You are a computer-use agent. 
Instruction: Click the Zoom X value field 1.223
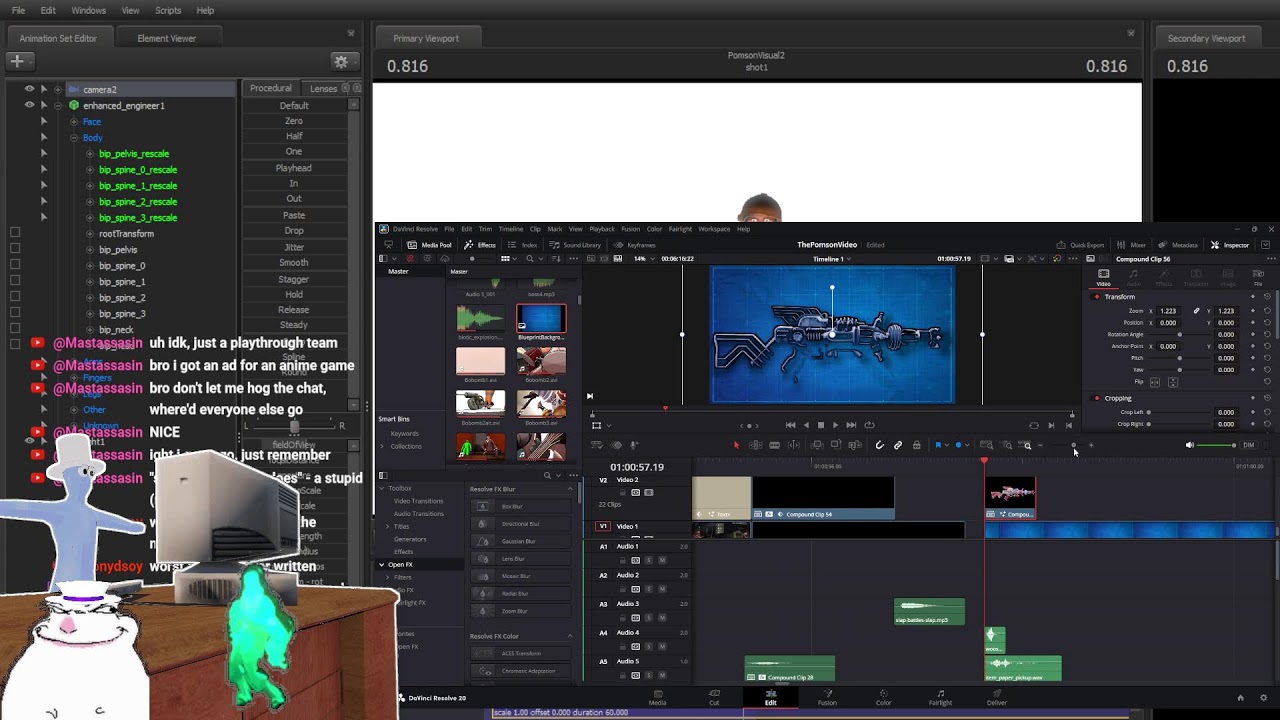click(x=1168, y=311)
